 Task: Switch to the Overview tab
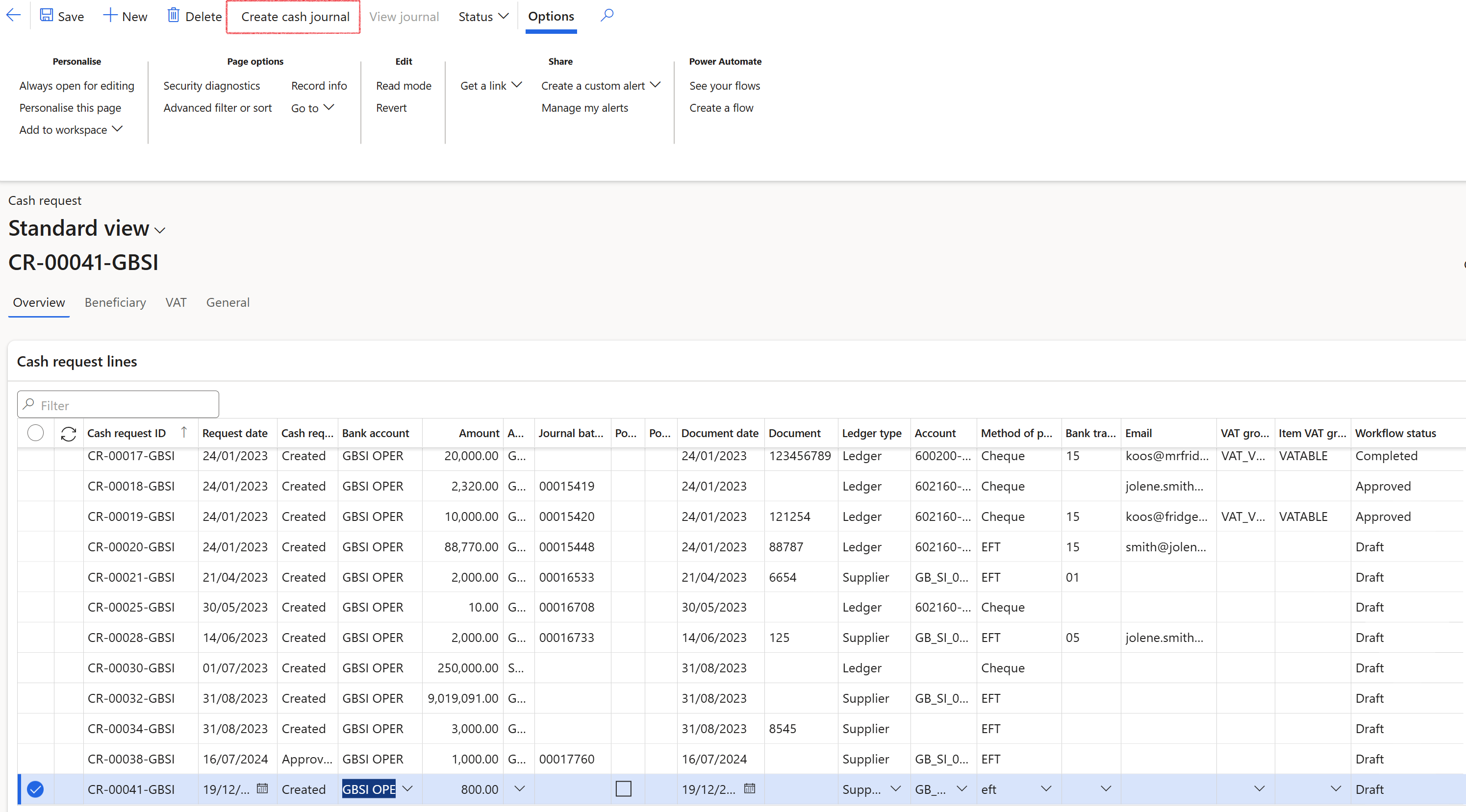39,302
